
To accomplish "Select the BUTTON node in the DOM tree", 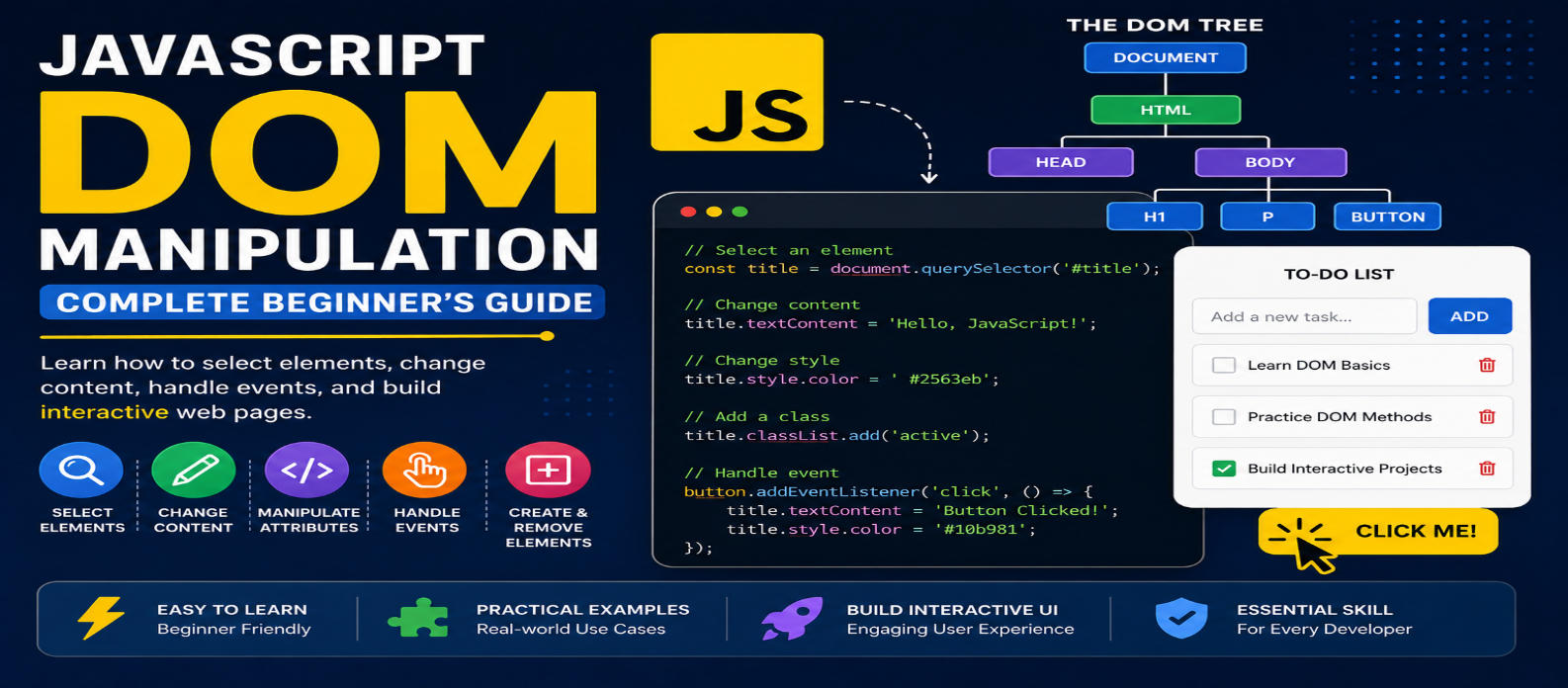I will coord(1388,216).
